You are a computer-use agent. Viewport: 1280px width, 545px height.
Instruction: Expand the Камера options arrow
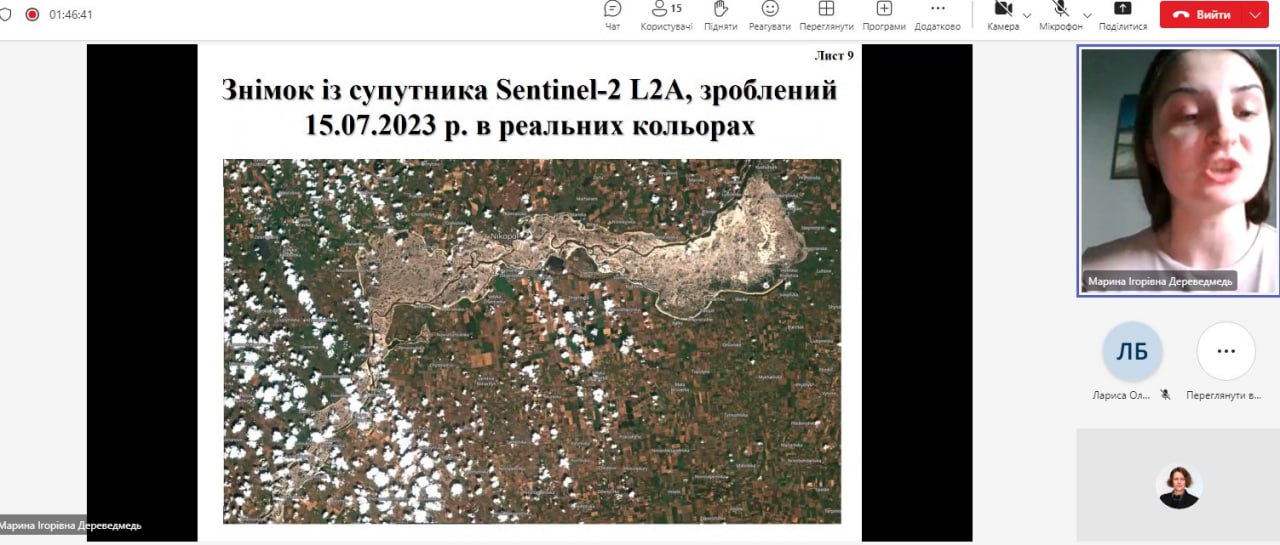pos(1027,15)
